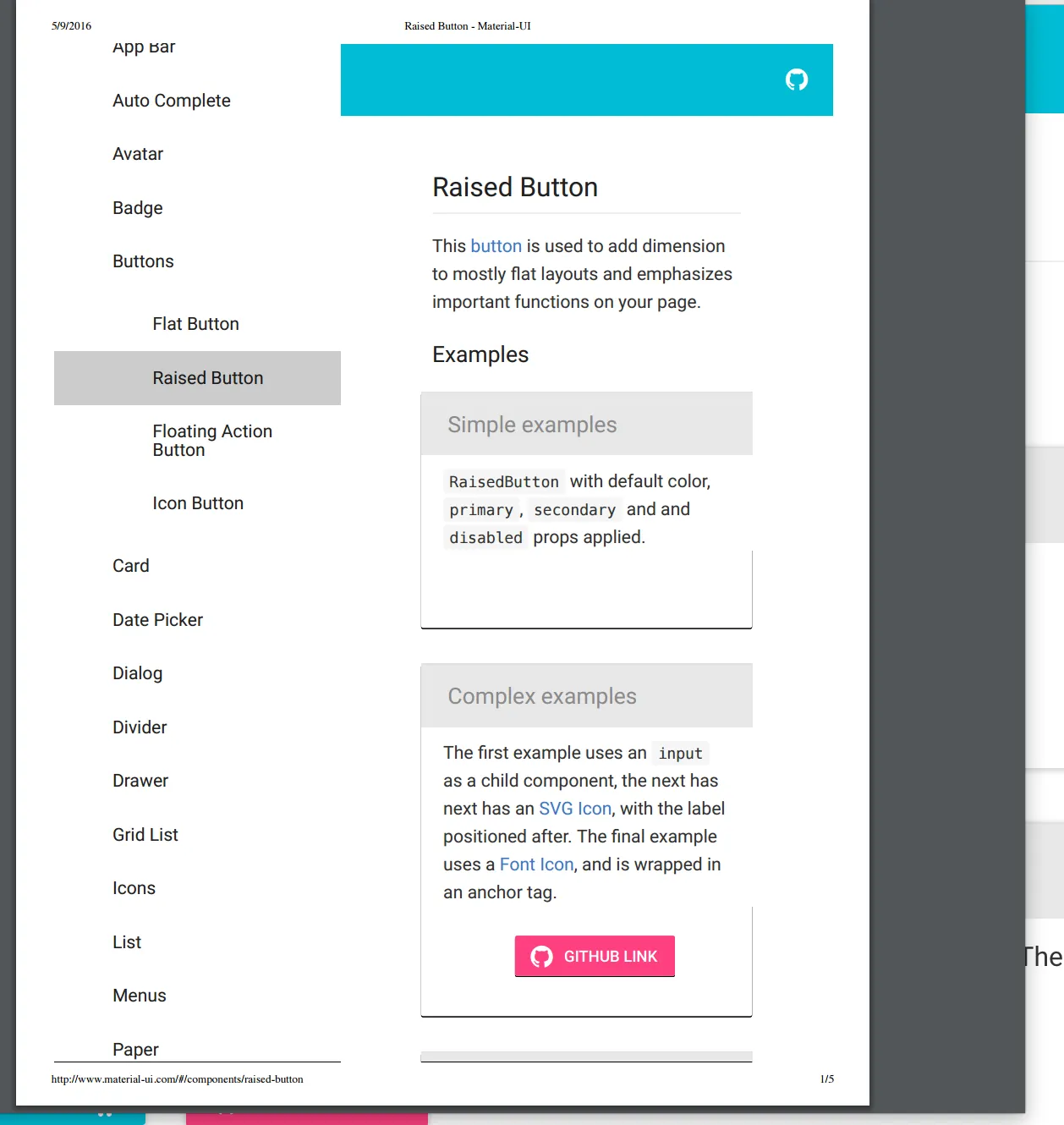Open the Date Picker page
The width and height of the screenshot is (1064, 1125).
click(x=157, y=620)
